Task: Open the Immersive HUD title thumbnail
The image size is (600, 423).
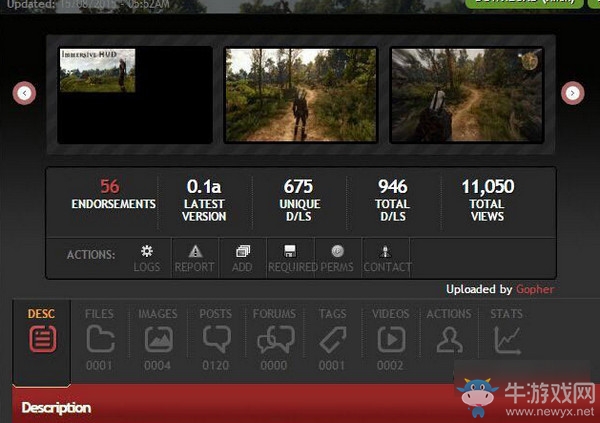Action: click(135, 95)
